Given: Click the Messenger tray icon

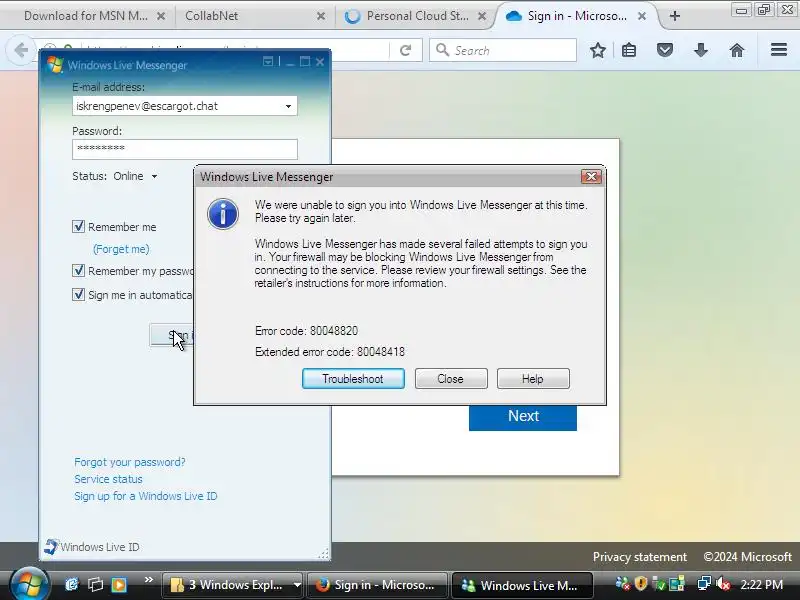Looking at the screenshot, I should tap(622, 583).
